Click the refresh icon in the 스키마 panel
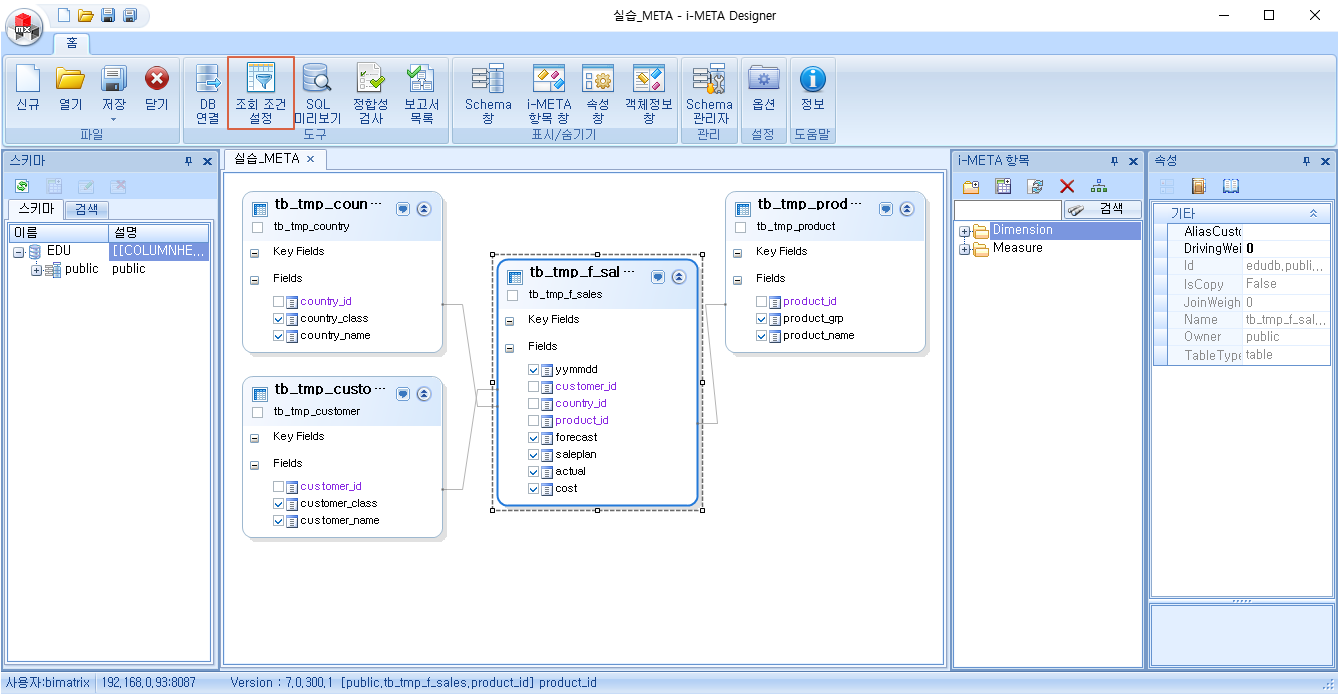The height and width of the screenshot is (695, 1339). pyautogui.click(x=22, y=186)
